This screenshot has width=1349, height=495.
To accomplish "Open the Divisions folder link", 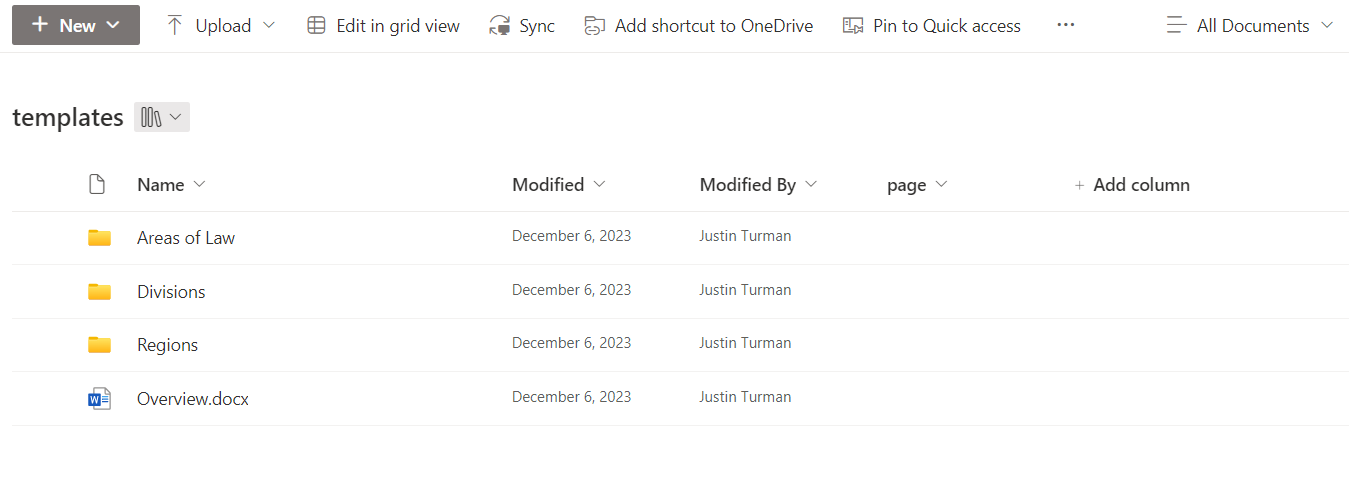I will coord(171,292).
